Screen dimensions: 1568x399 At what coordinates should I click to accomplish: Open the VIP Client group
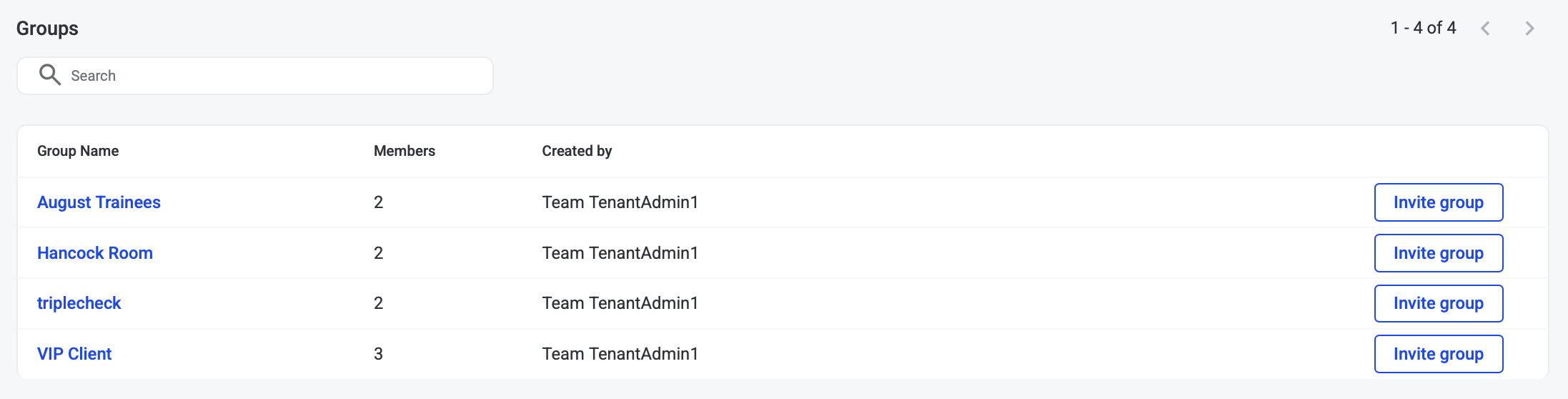pyautogui.click(x=74, y=354)
